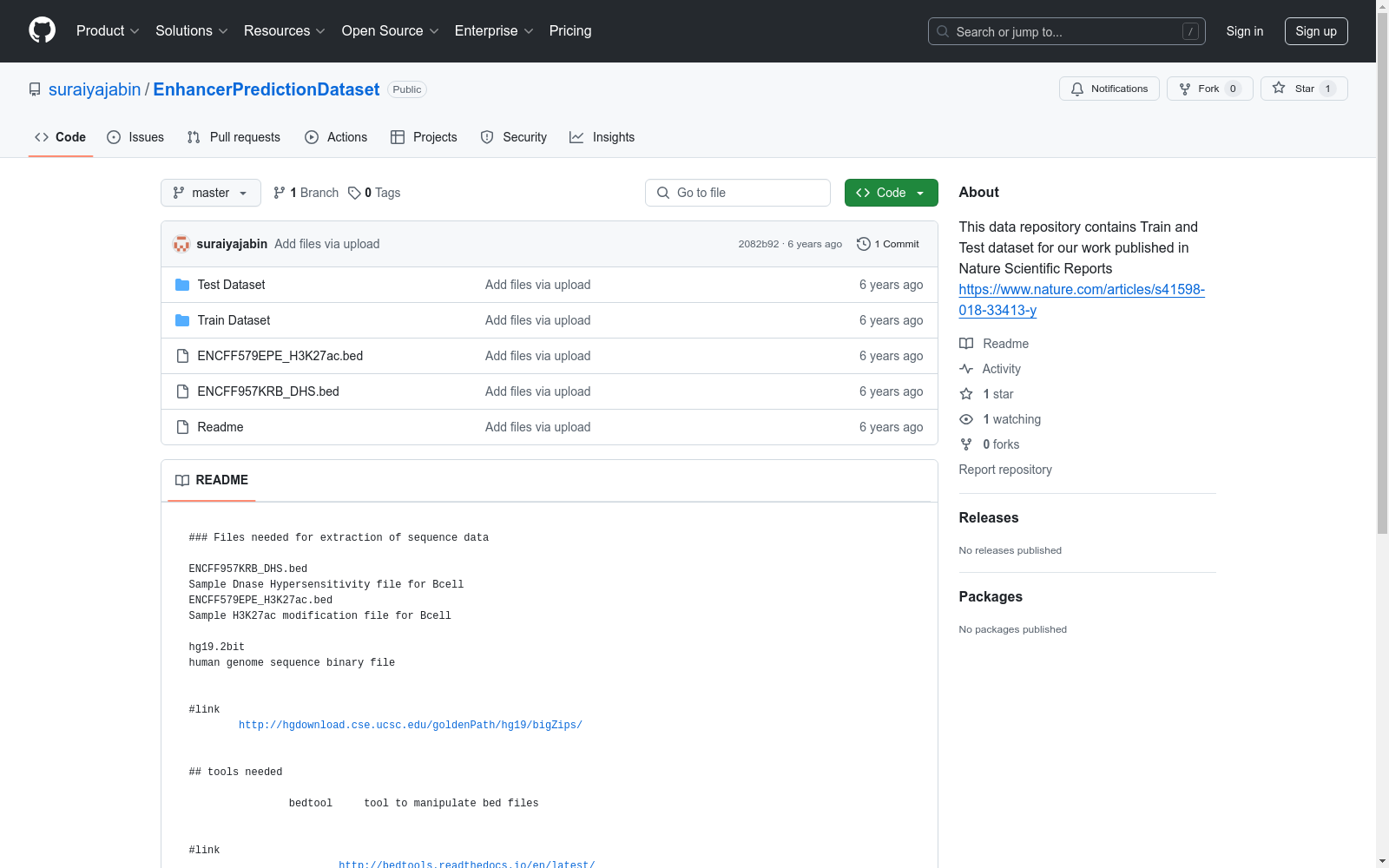Open the master branch selector
Viewport: 1389px width, 868px height.
tap(211, 193)
